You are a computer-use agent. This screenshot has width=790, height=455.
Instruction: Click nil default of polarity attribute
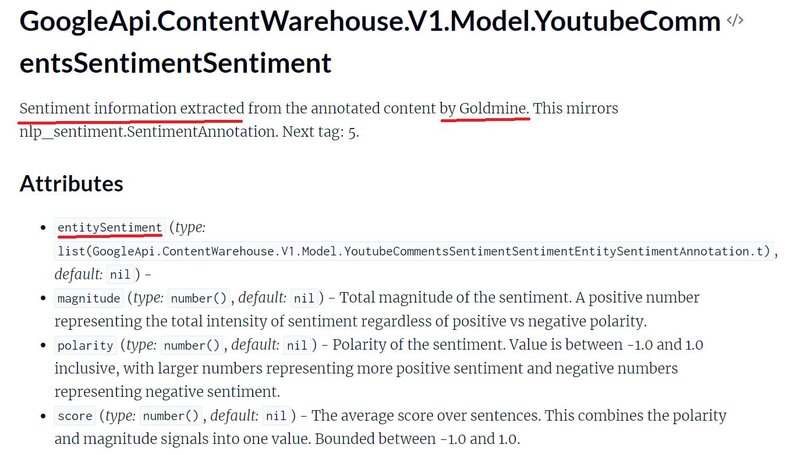297,345
